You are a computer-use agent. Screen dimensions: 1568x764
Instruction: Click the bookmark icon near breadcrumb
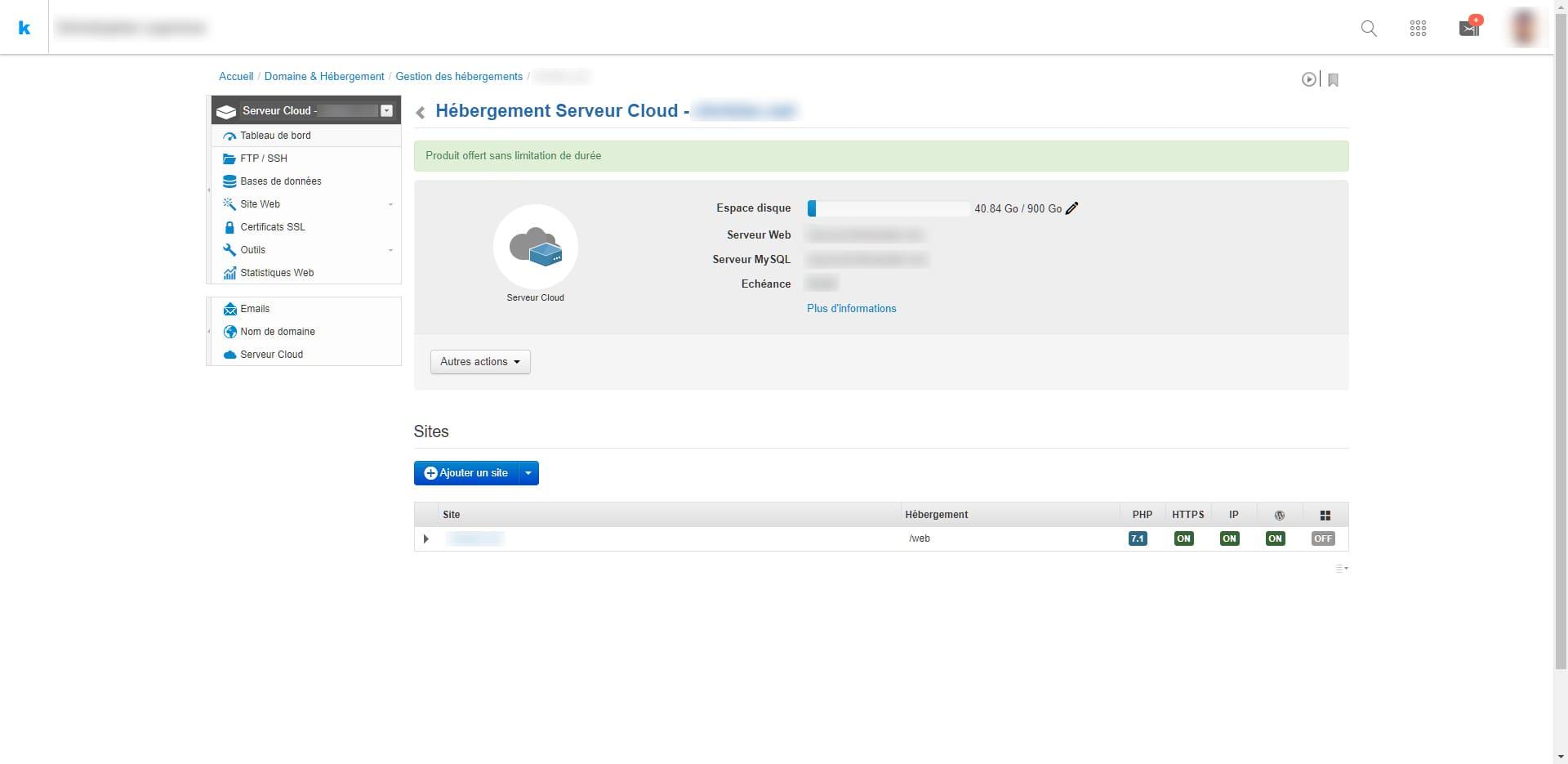[1333, 80]
